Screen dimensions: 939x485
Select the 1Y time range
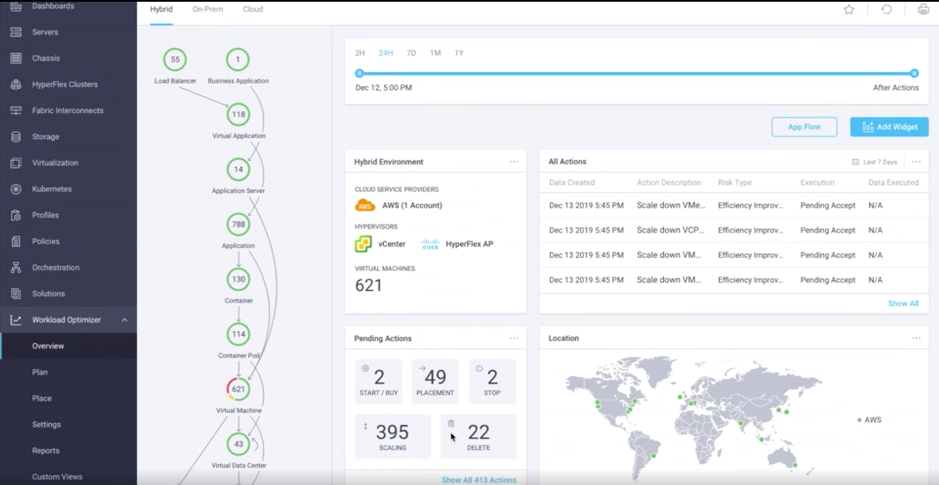(x=459, y=53)
